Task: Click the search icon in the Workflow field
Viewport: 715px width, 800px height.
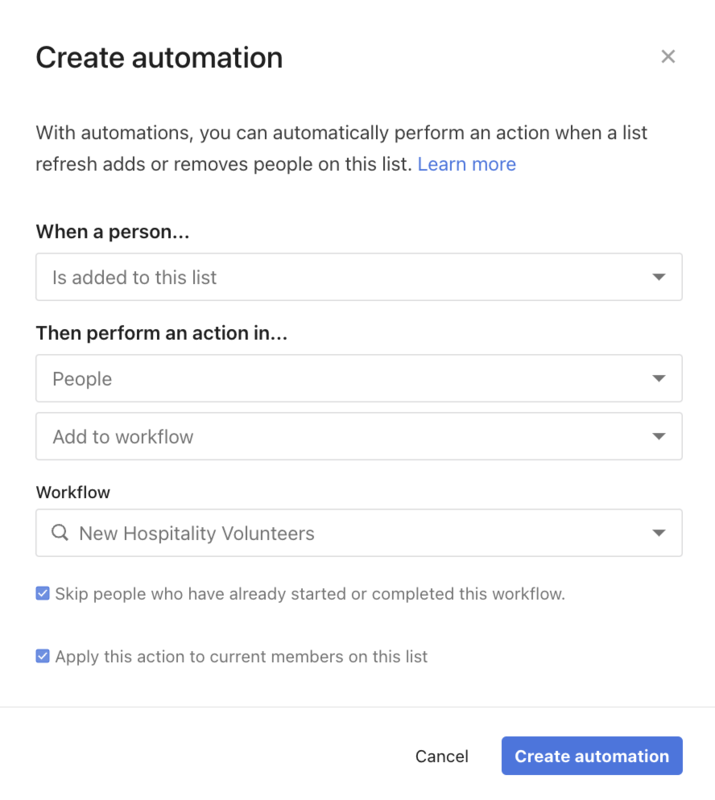Action: 58,533
